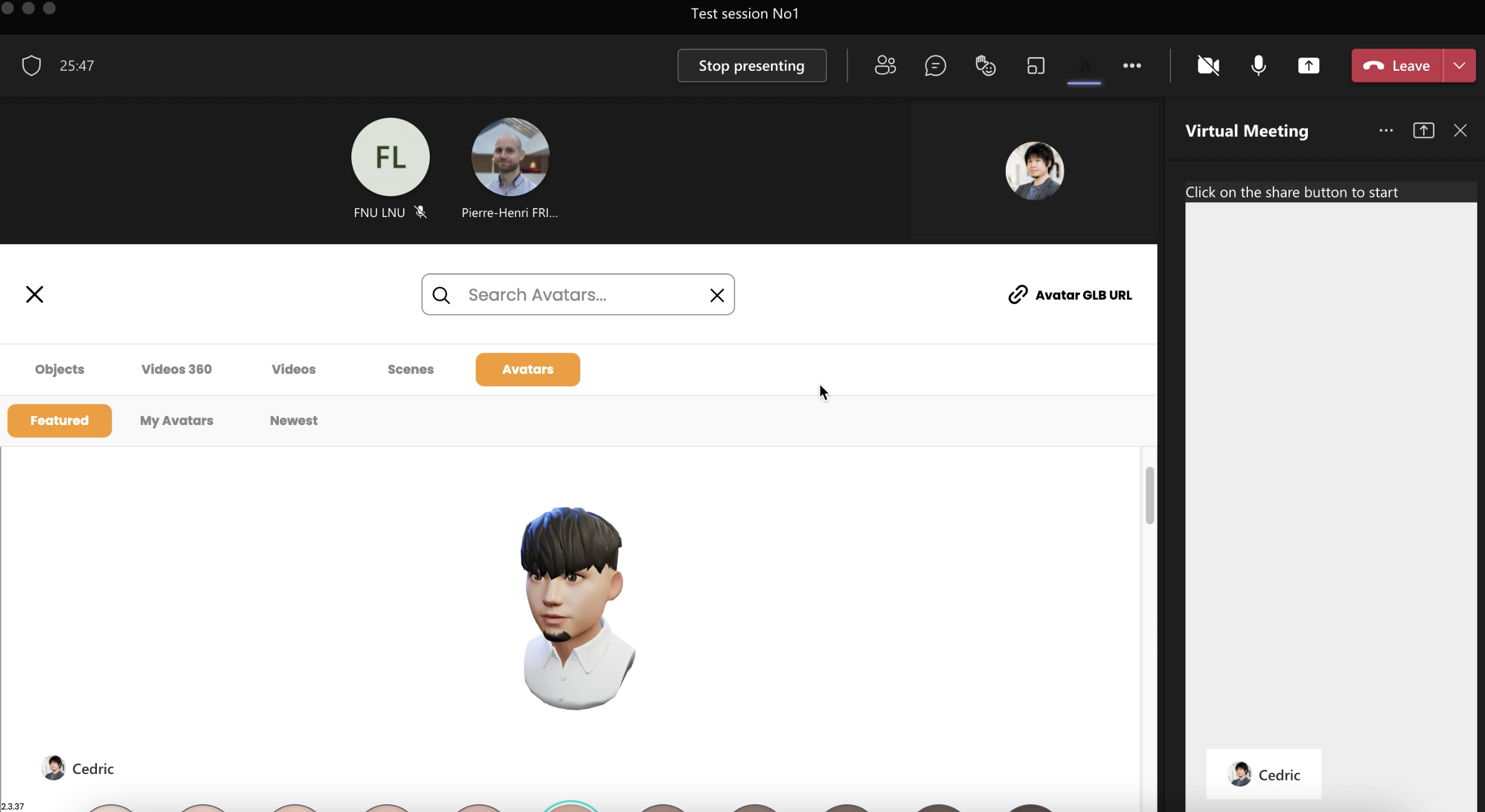Open the raise hand reactions icon
Screen dimensions: 1485x812
point(986,65)
